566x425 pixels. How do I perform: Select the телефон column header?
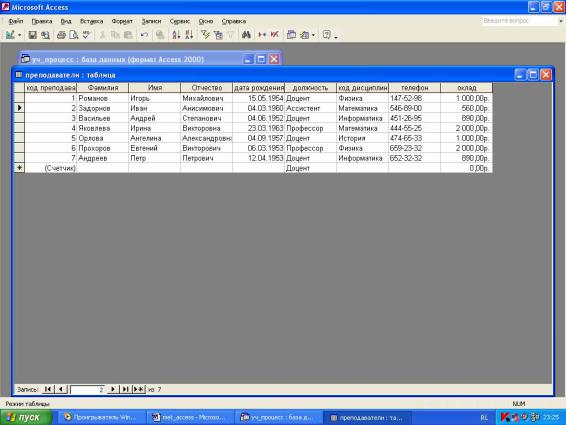click(414, 88)
